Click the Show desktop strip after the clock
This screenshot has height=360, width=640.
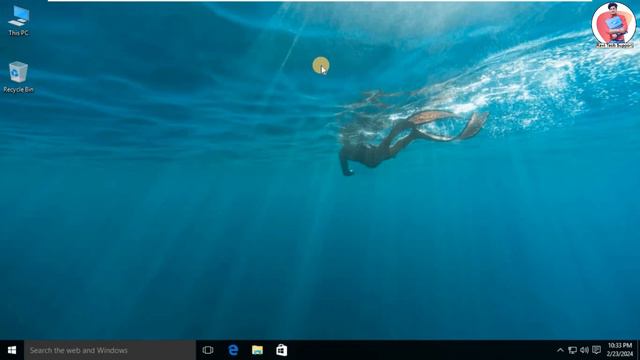[x=638, y=350]
